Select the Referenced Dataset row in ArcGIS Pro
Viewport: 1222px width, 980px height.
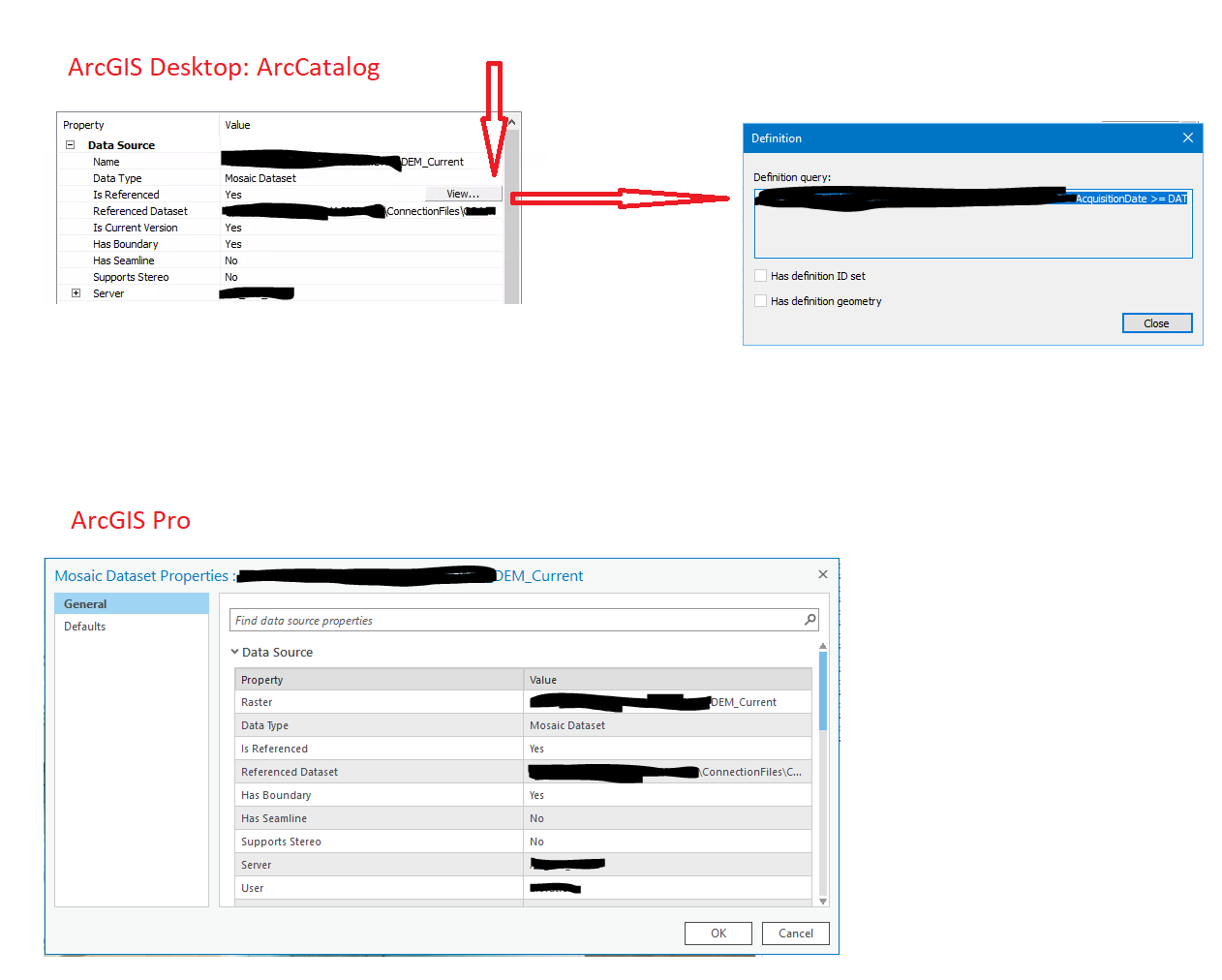point(523,772)
